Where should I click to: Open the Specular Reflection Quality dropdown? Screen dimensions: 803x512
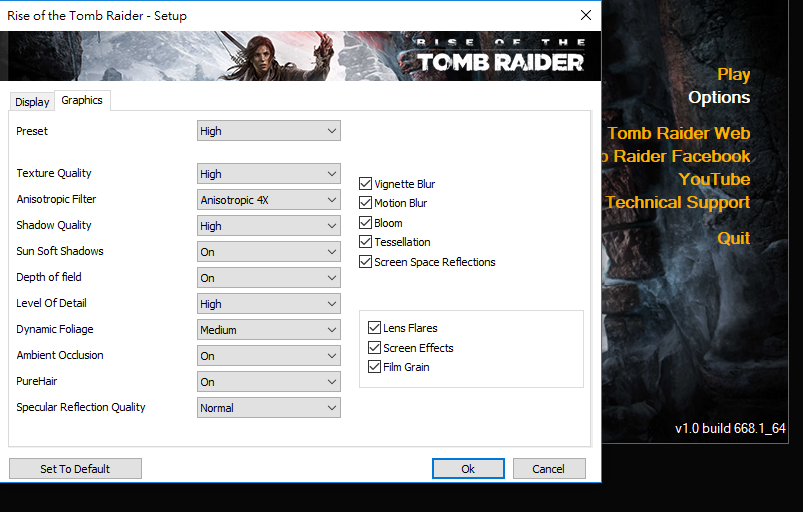coord(269,408)
